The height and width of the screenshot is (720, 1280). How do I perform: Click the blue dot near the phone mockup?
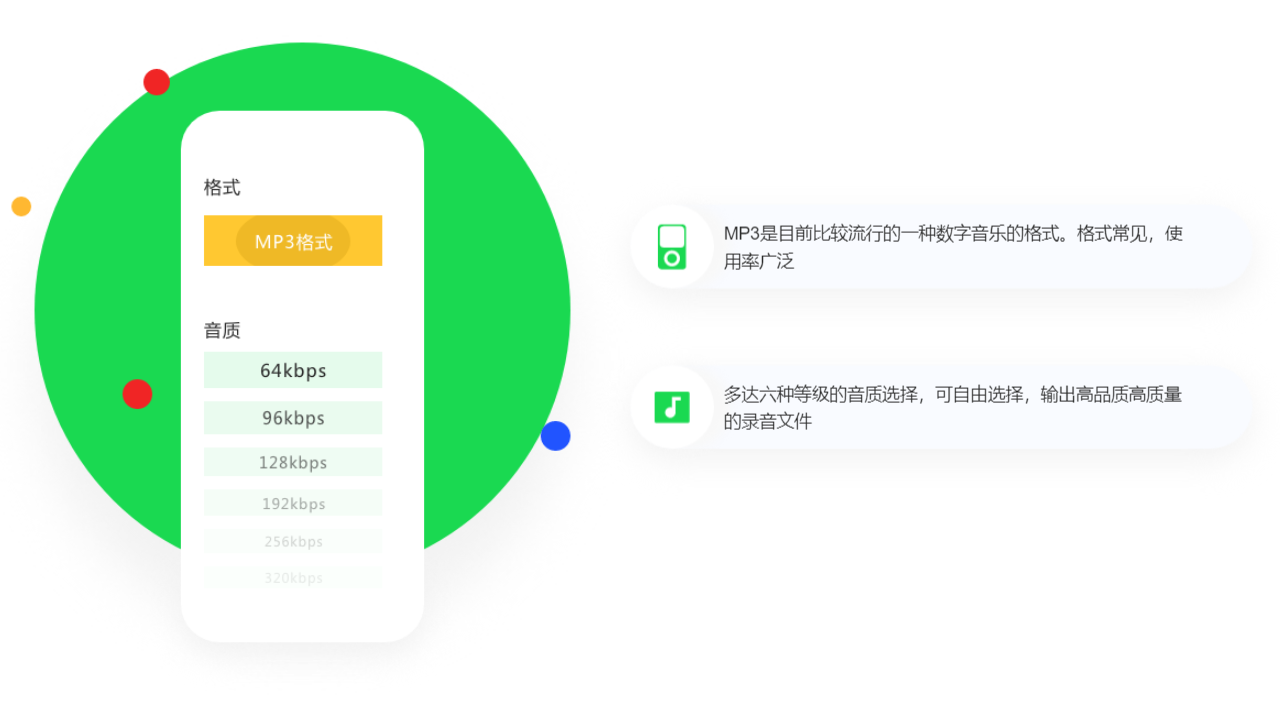pyautogui.click(x=556, y=436)
